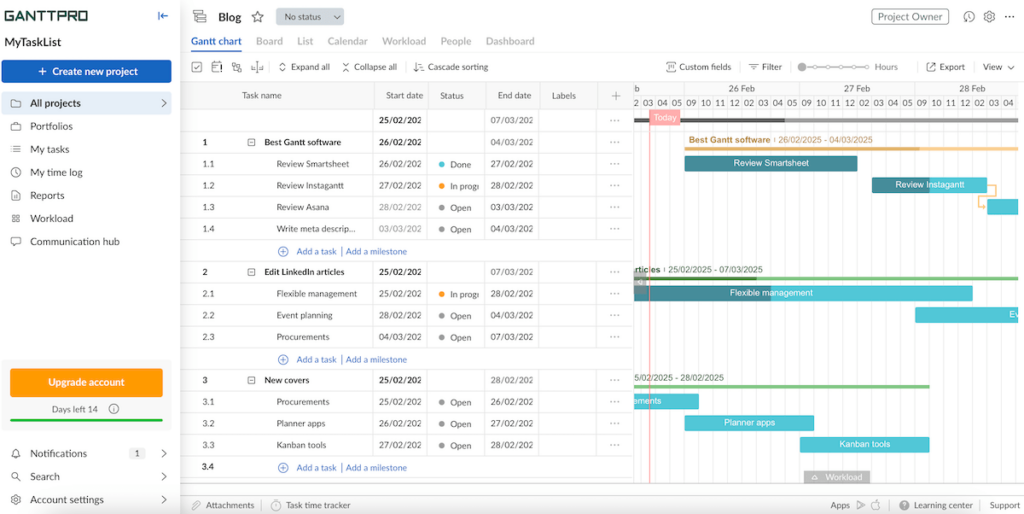
Task: Click the Today marker on the timeline
Action: (665, 118)
